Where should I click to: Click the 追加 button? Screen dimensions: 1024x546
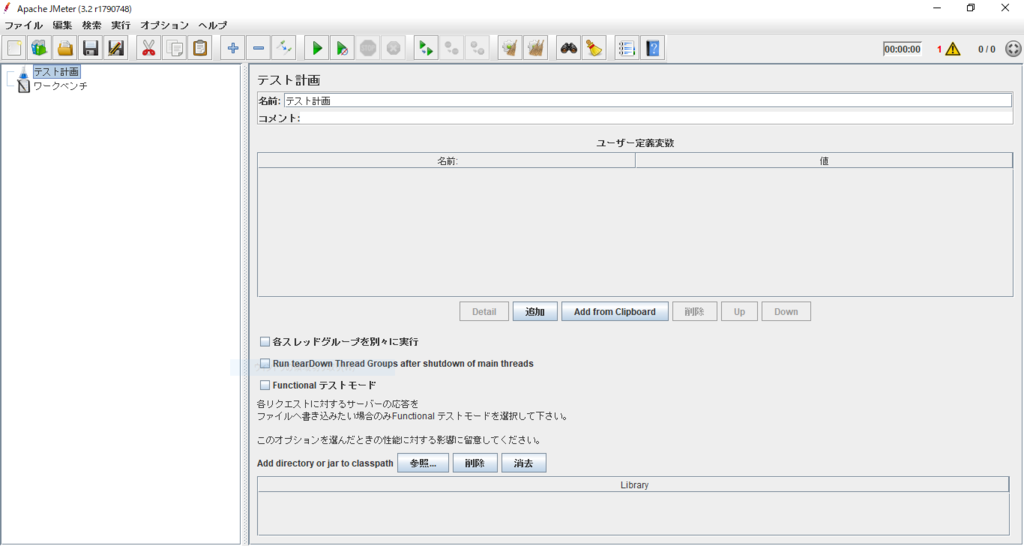click(535, 312)
